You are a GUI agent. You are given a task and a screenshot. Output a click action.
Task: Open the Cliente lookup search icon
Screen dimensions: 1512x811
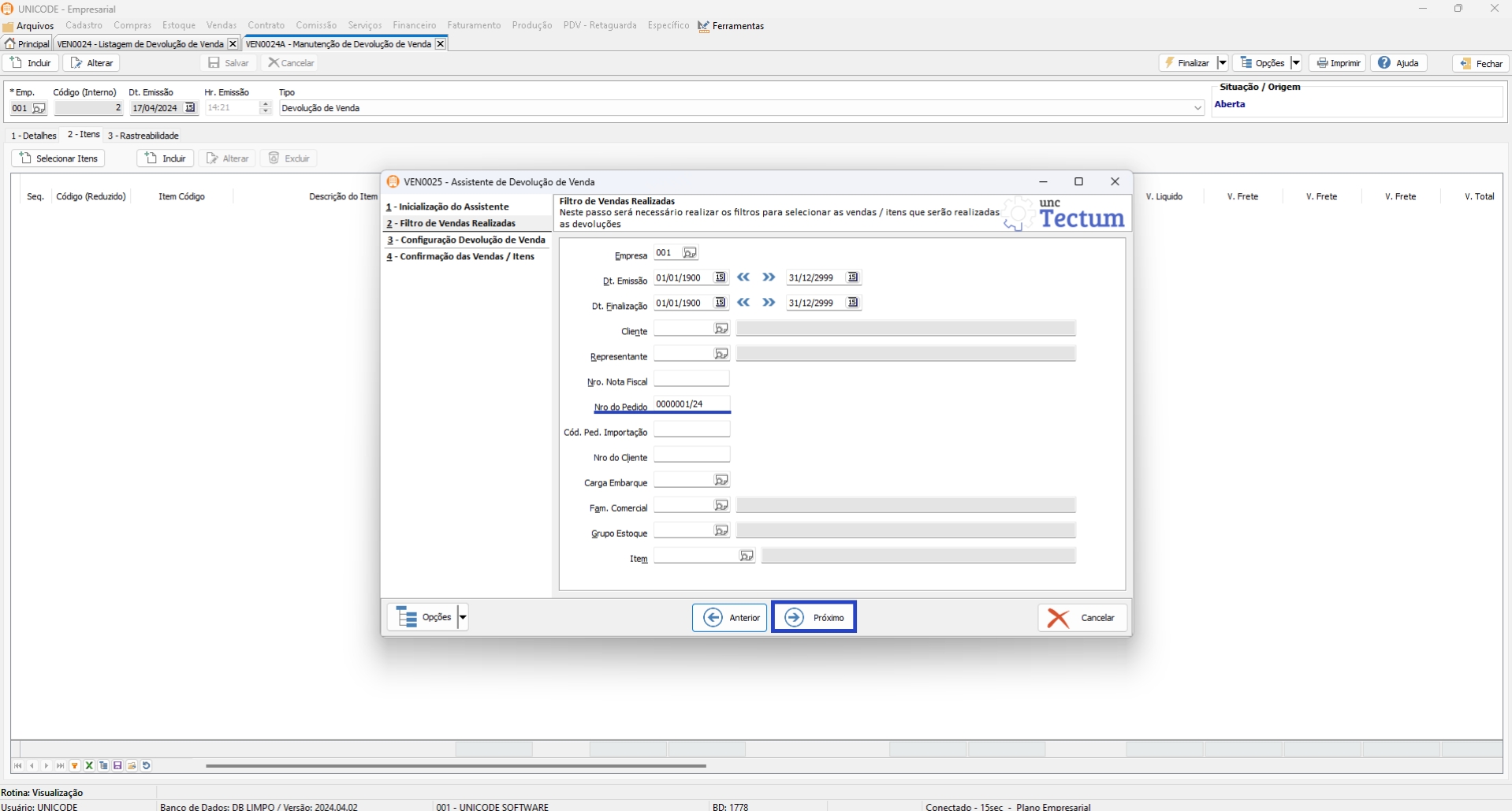(x=721, y=329)
